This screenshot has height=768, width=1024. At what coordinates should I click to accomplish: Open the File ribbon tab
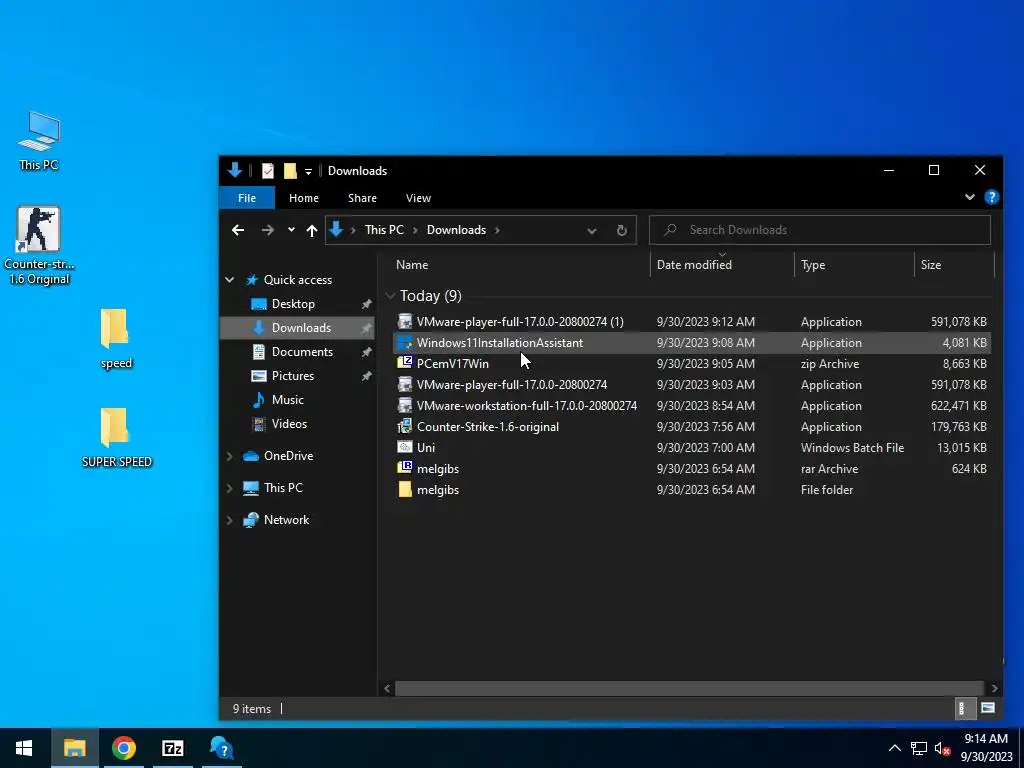point(247,198)
